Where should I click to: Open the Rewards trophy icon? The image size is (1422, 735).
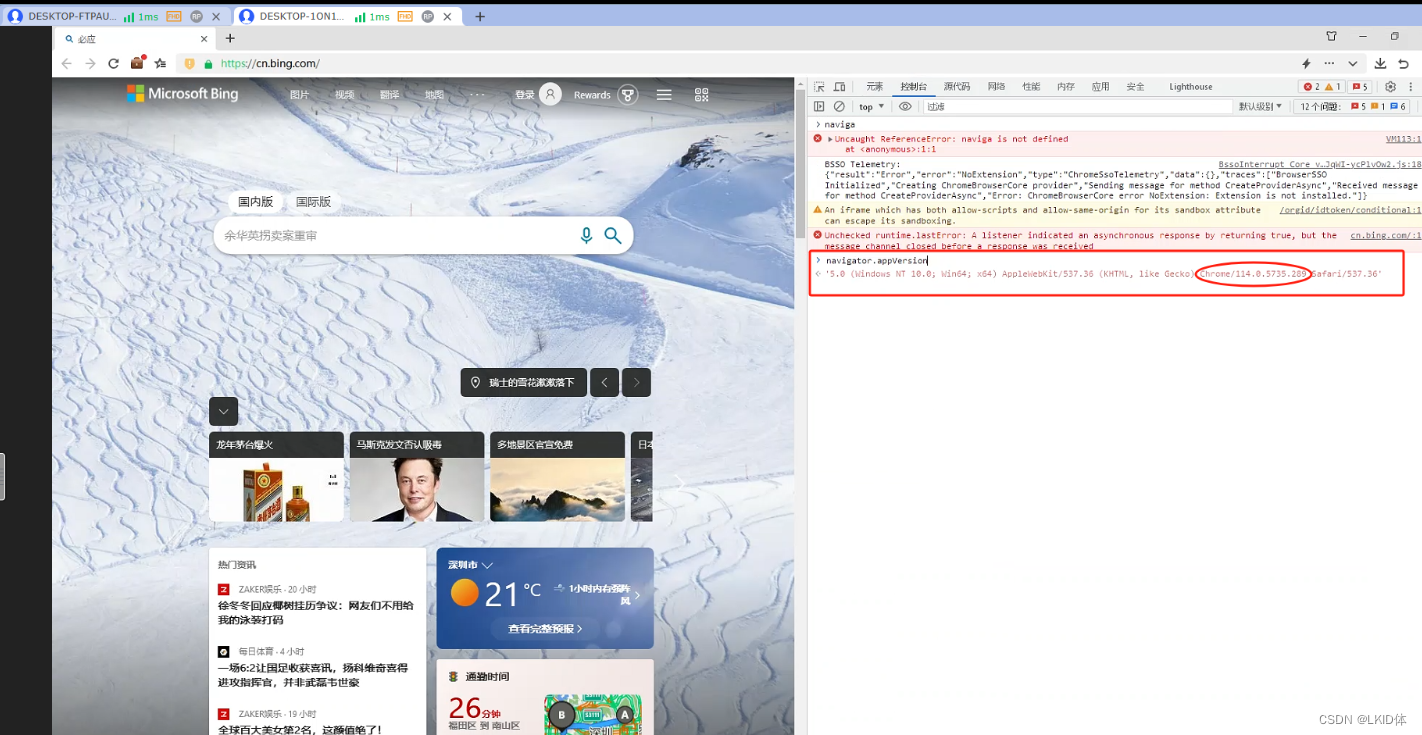(627, 94)
